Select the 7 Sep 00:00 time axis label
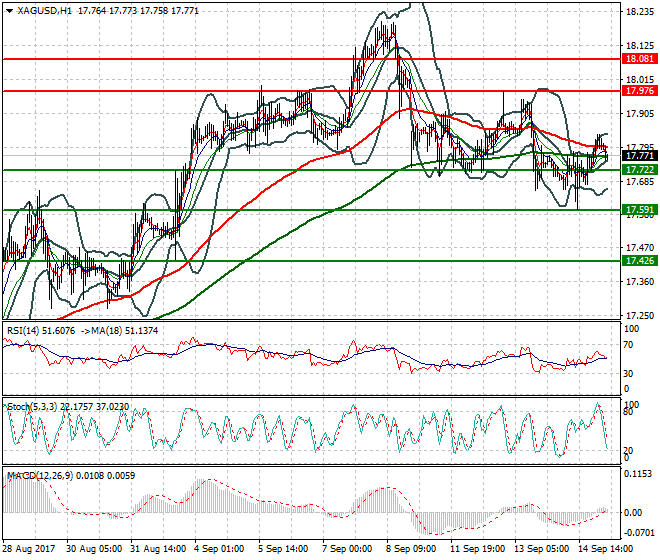This screenshot has height=560, width=660. [x=347, y=549]
